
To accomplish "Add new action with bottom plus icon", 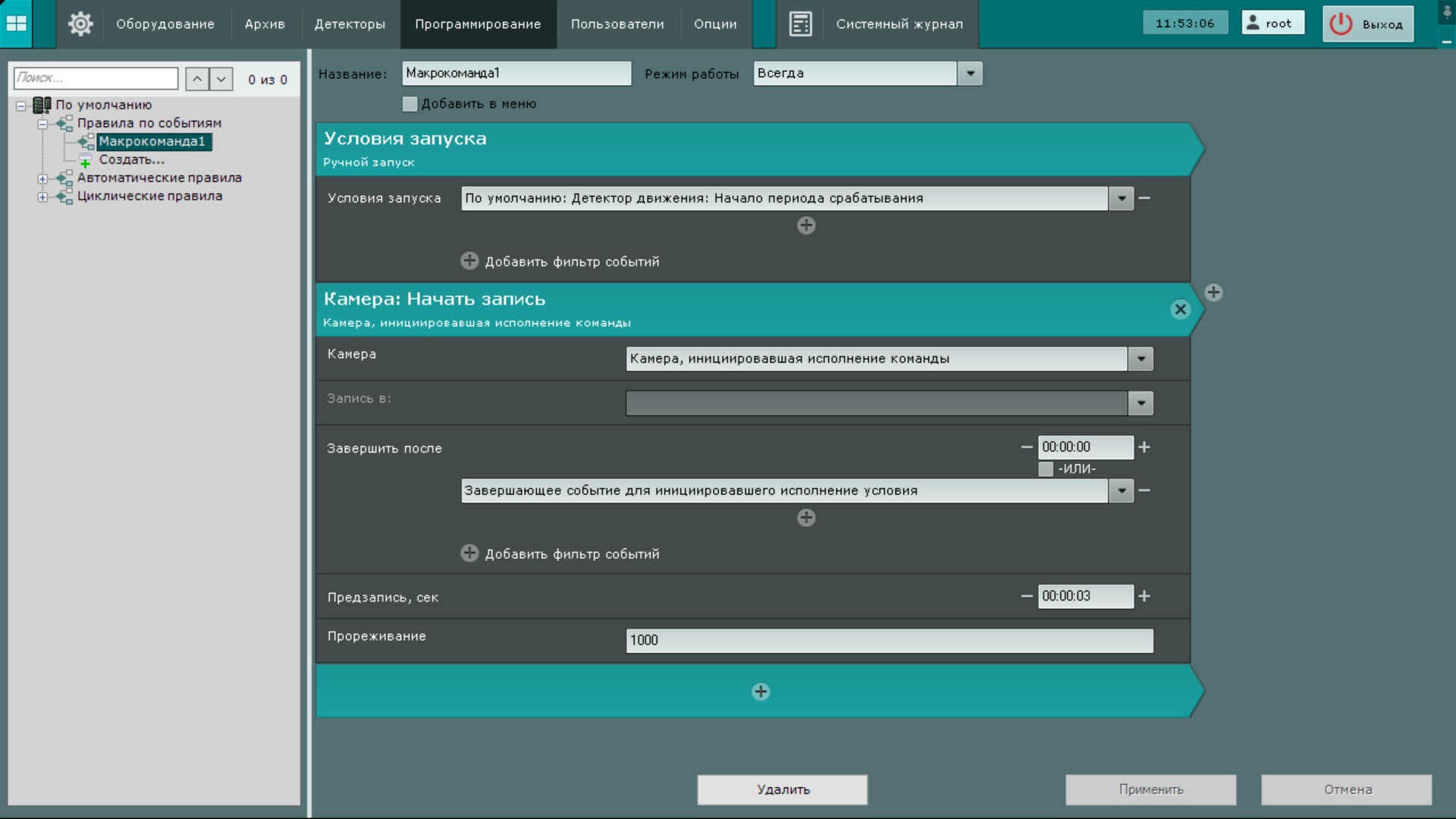I will coord(761,692).
